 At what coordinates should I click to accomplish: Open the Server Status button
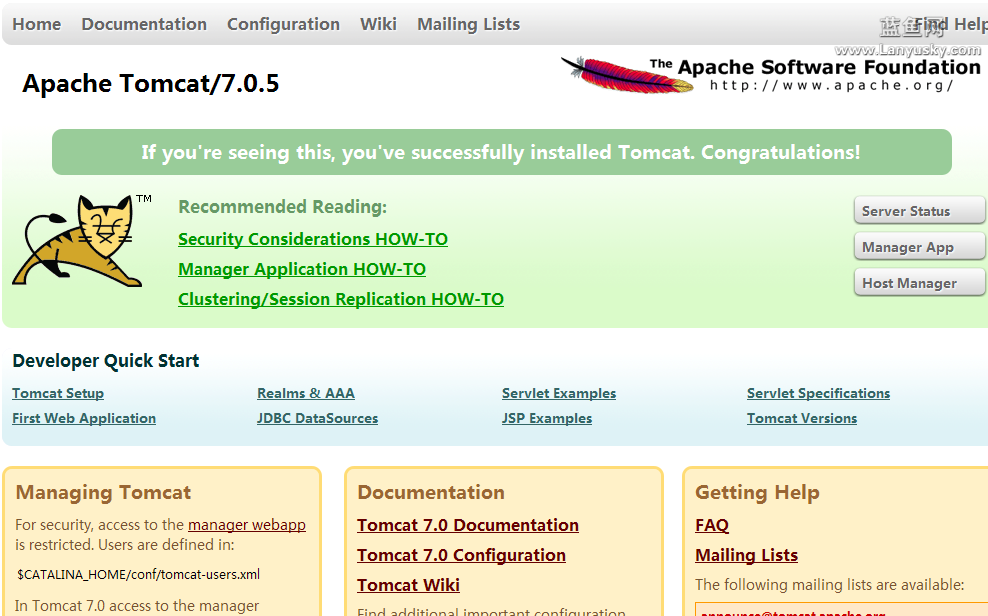pos(919,210)
